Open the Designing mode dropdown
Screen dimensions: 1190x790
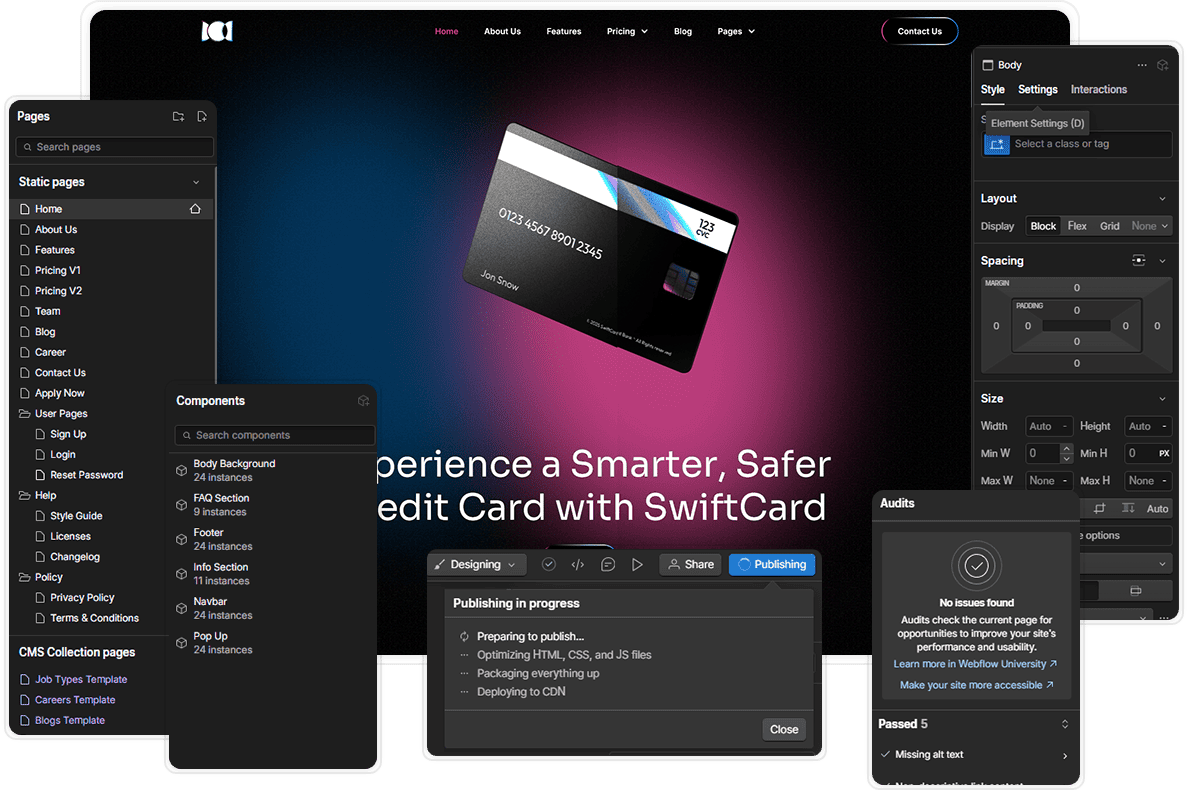(477, 565)
